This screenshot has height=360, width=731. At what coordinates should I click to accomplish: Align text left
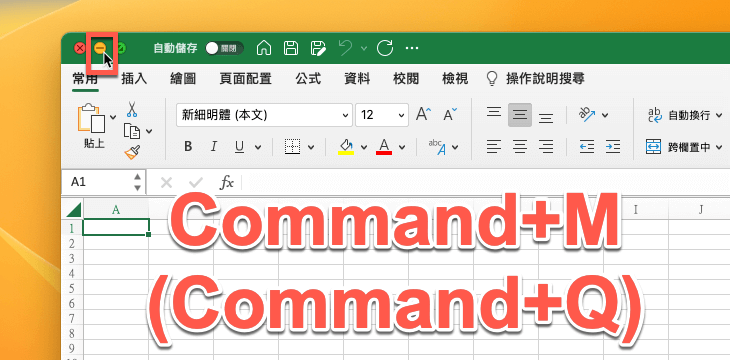click(494, 147)
